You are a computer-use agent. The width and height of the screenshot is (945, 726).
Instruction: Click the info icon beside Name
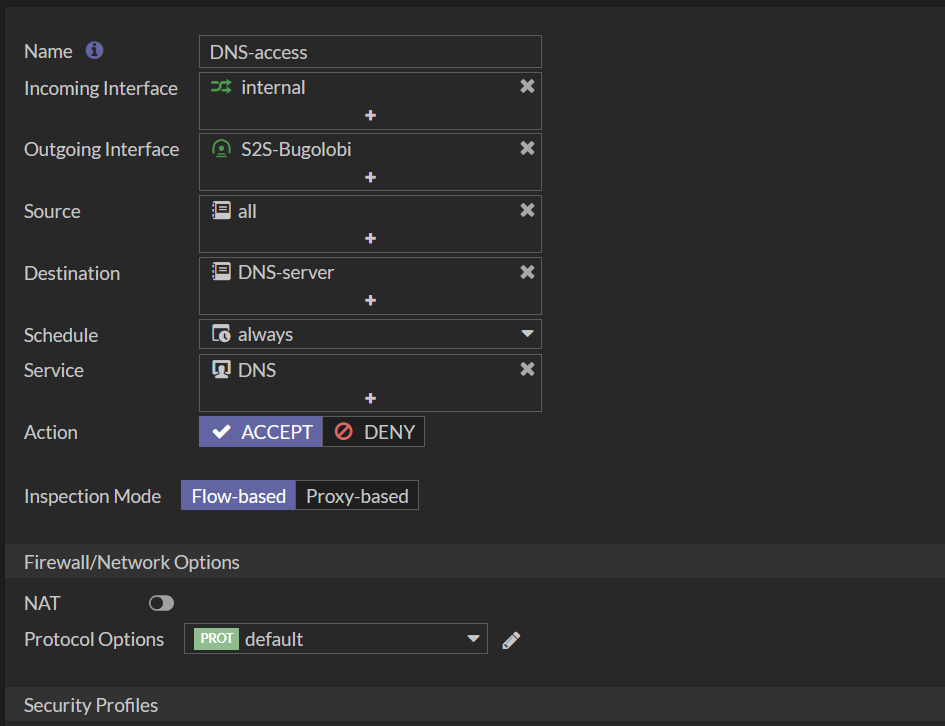tap(95, 50)
